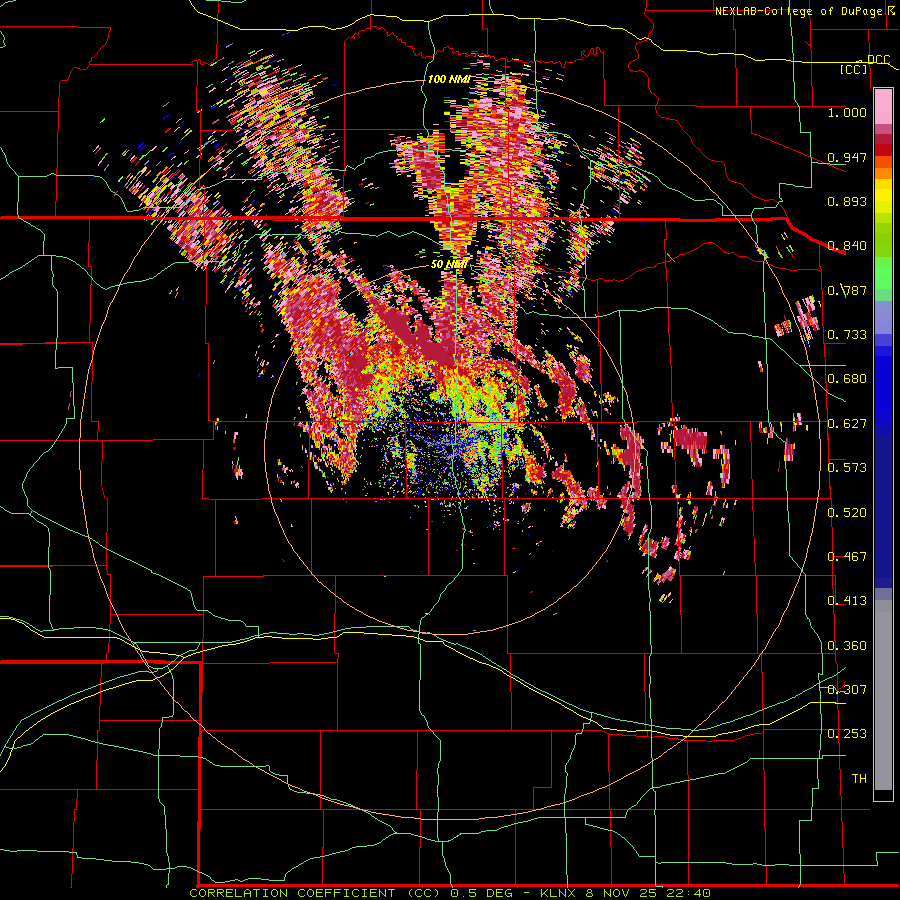This screenshot has height=900, width=900.
Task: Click the TH label on the legend
Action: click(x=859, y=779)
